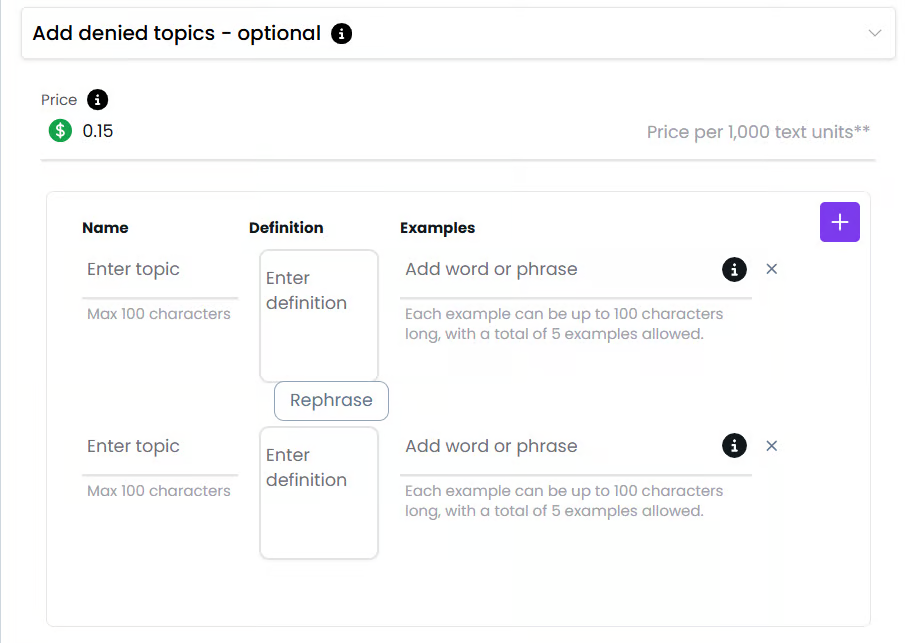This screenshot has width=905, height=643.
Task: Click the first Enter definition text area
Action: (318, 315)
